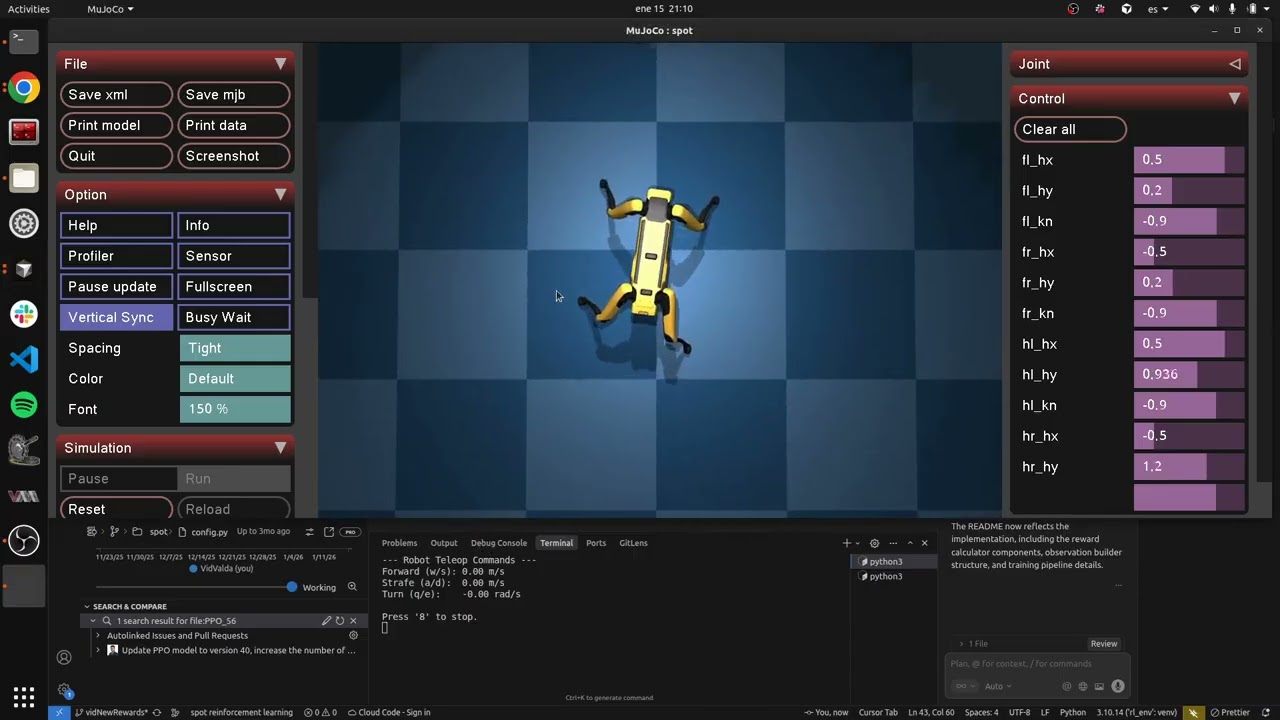
Task: Collapse the File section
Action: click(x=281, y=64)
